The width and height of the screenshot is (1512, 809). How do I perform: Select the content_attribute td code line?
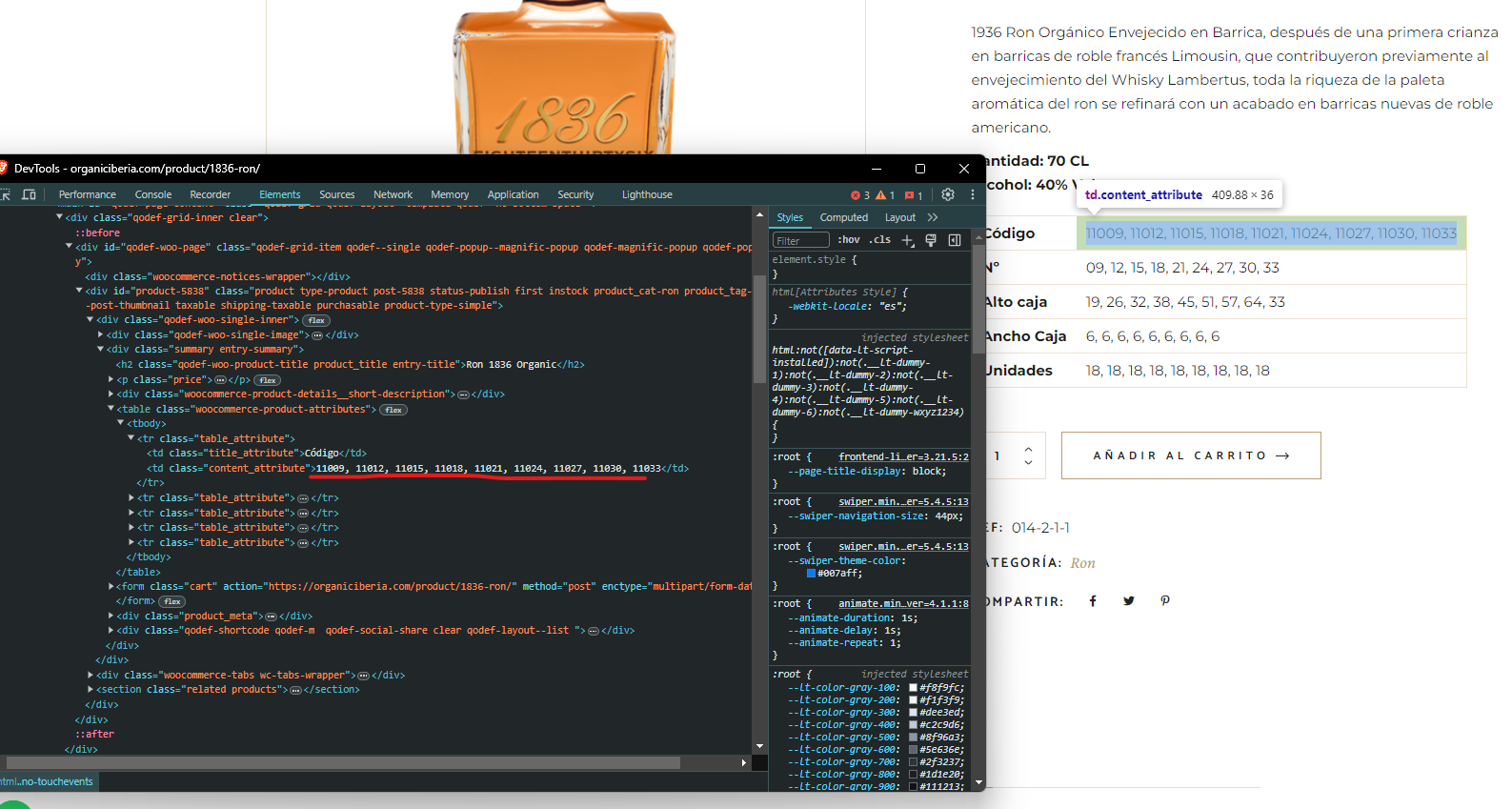click(417, 469)
